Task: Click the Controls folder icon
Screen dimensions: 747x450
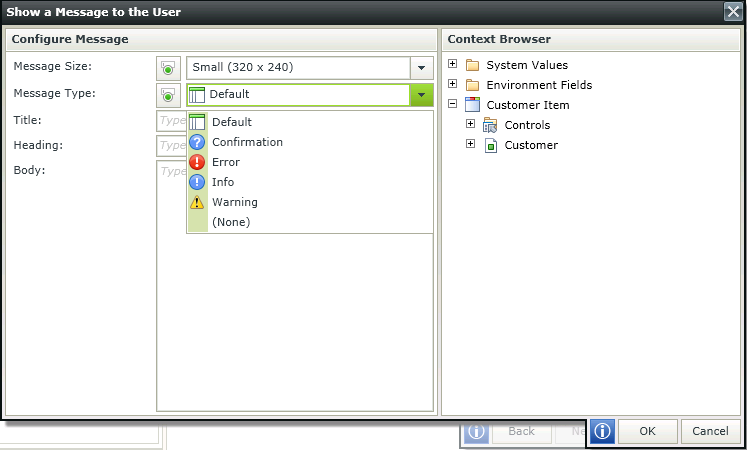Action: click(x=490, y=125)
